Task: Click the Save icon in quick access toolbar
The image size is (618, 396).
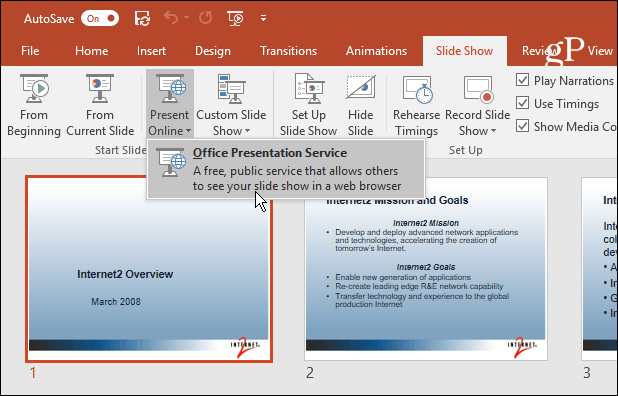Action: (x=142, y=18)
